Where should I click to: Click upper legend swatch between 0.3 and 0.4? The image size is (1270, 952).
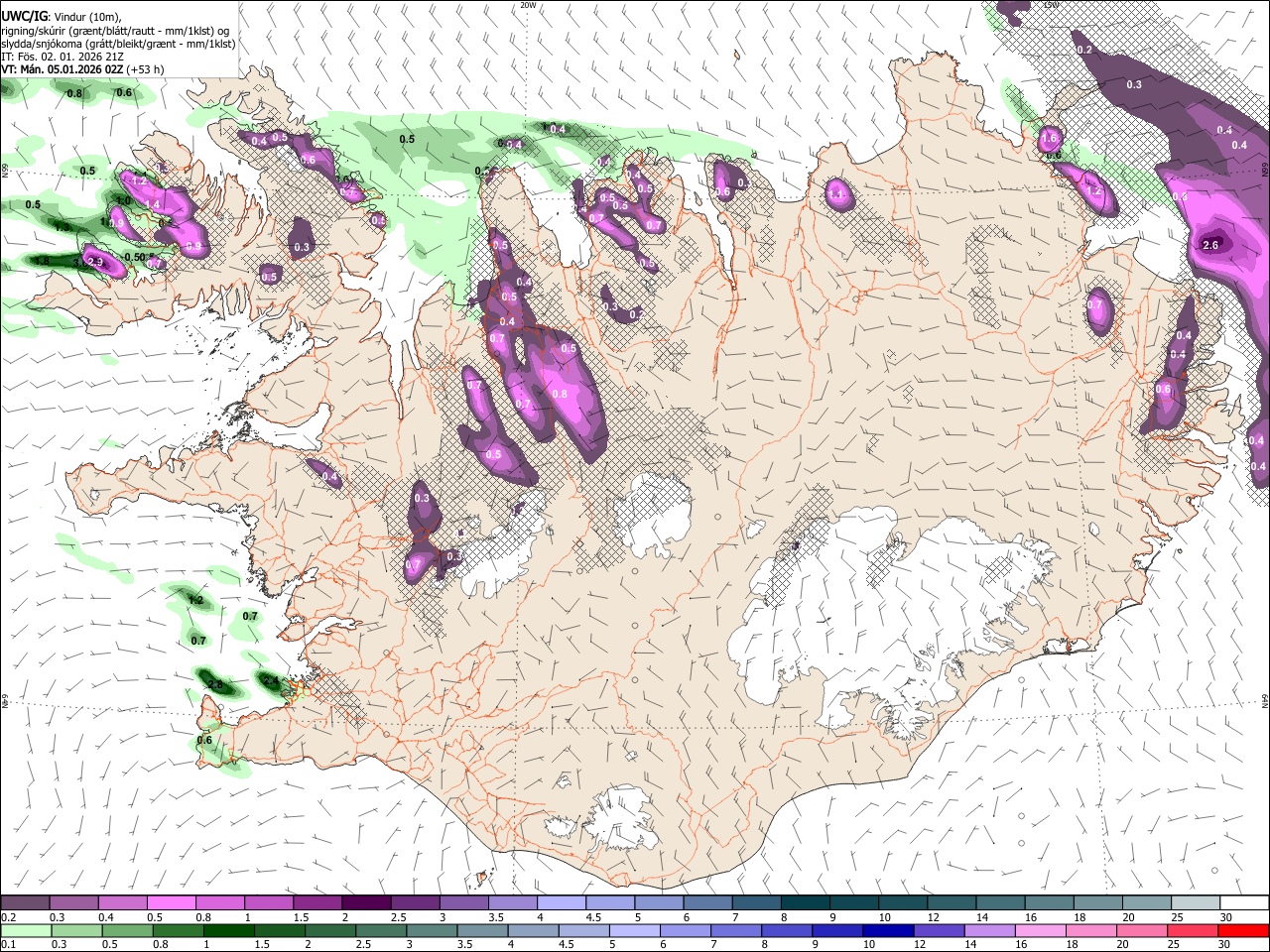[73, 902]
